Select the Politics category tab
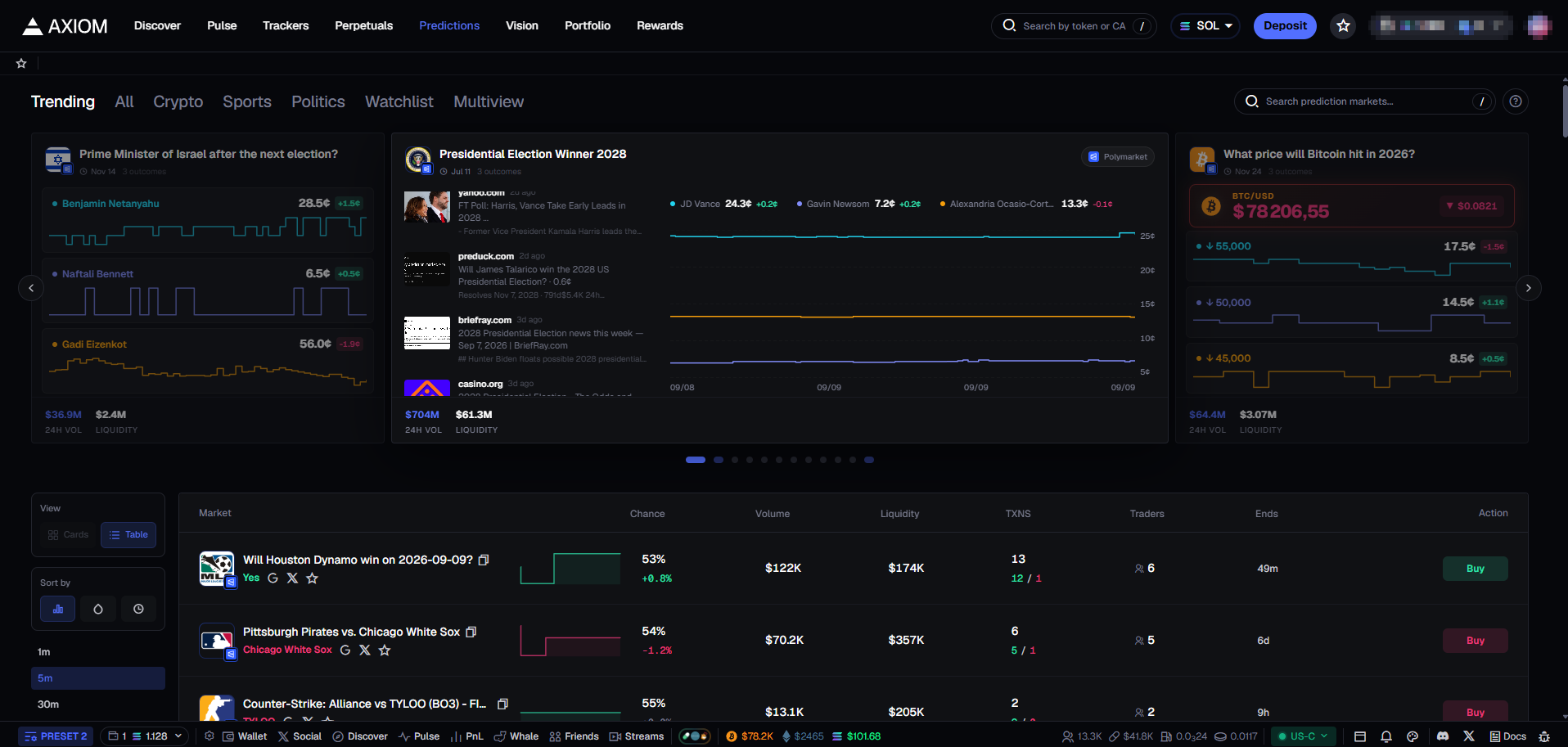This screenshot has height=747, width=1568. coord(318,101)
